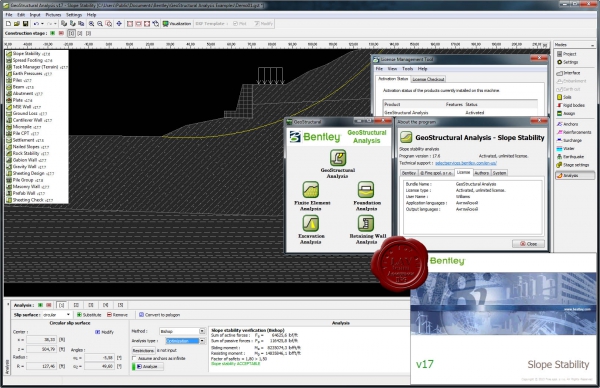Open the Input menu

[35, 15]
